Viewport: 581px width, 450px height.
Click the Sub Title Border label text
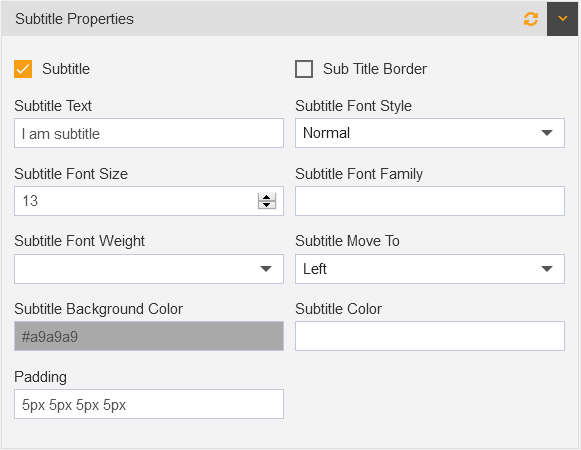tap(375, 69)
